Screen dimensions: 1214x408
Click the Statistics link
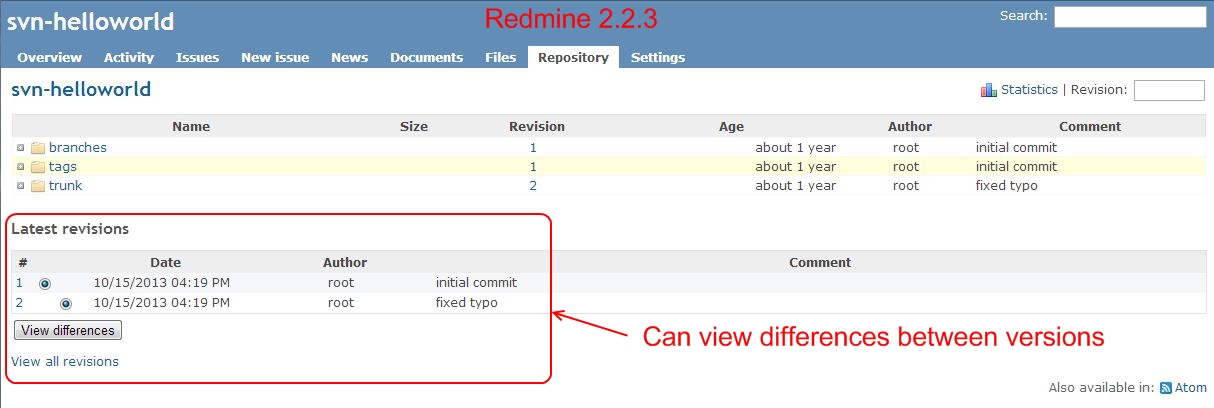tap(1029, 90)
